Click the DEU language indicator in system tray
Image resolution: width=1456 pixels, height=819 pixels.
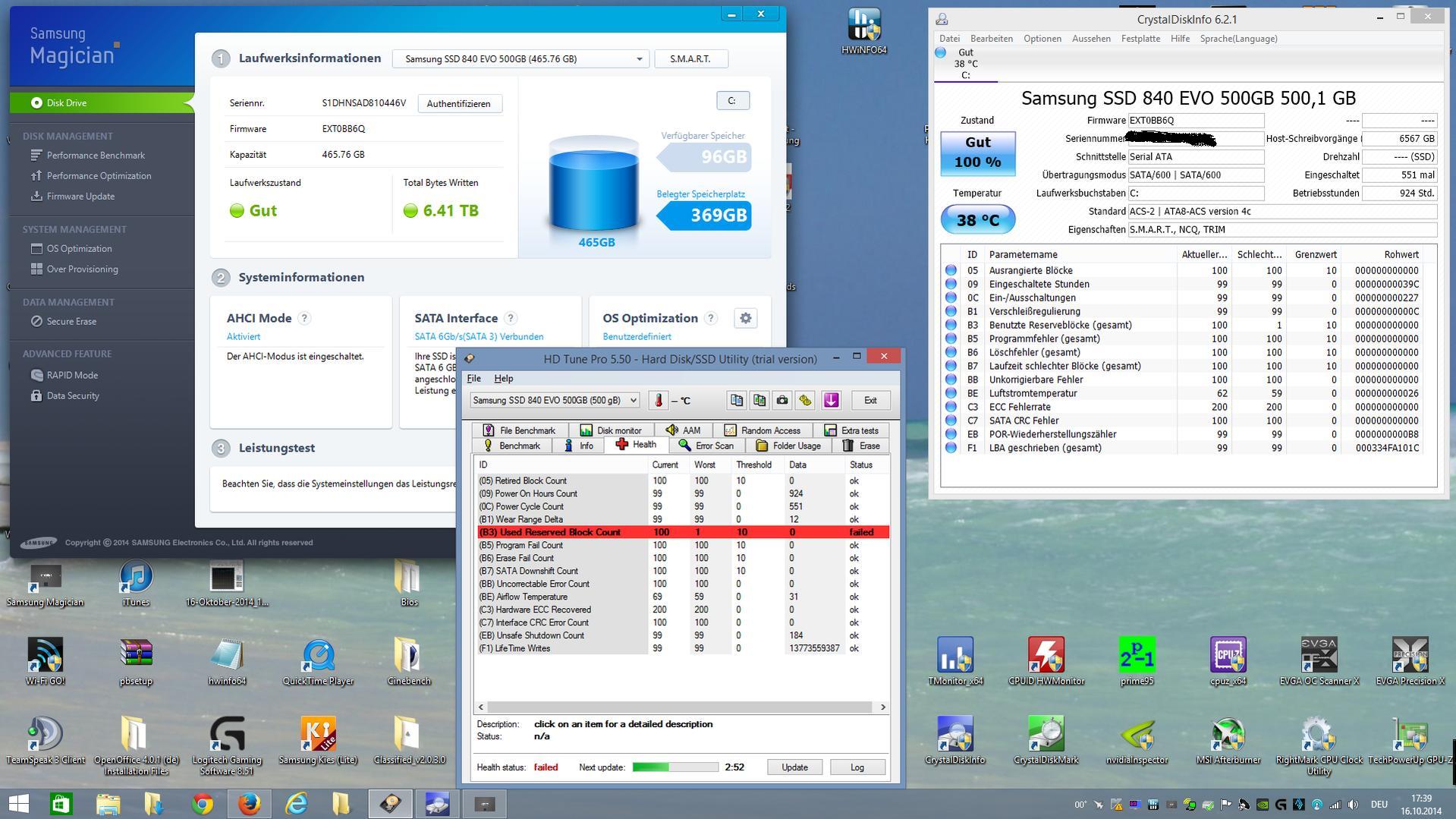1379,804
